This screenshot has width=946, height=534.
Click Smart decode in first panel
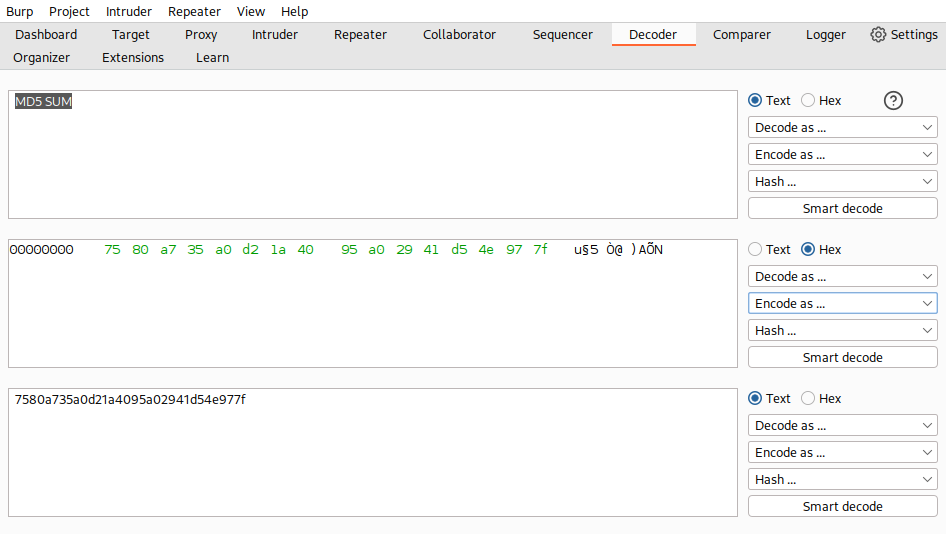842,208
